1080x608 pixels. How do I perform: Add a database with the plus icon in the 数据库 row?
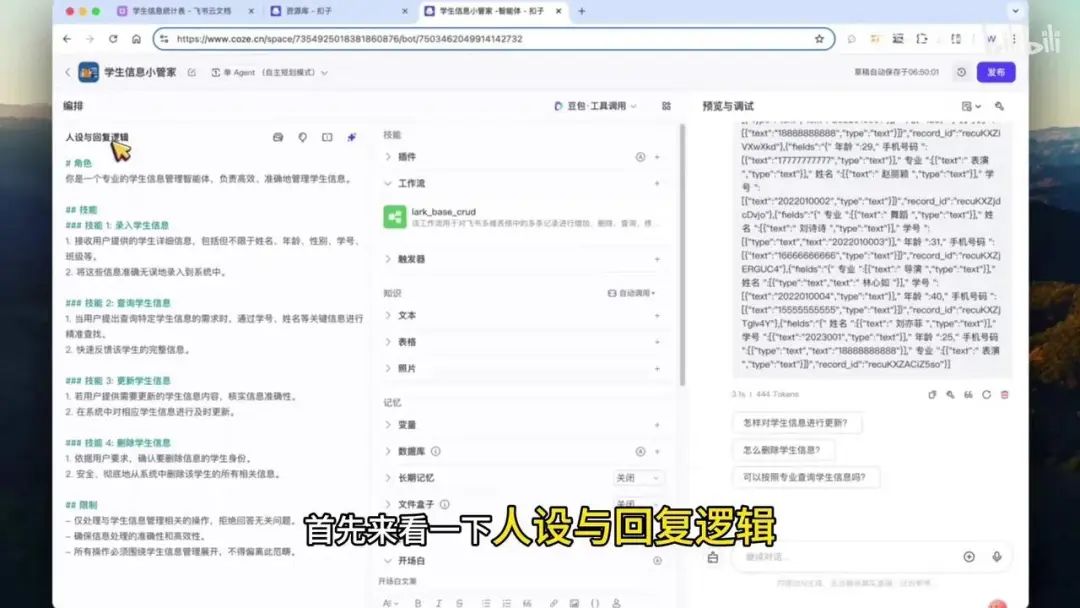(x=657, y=452)
